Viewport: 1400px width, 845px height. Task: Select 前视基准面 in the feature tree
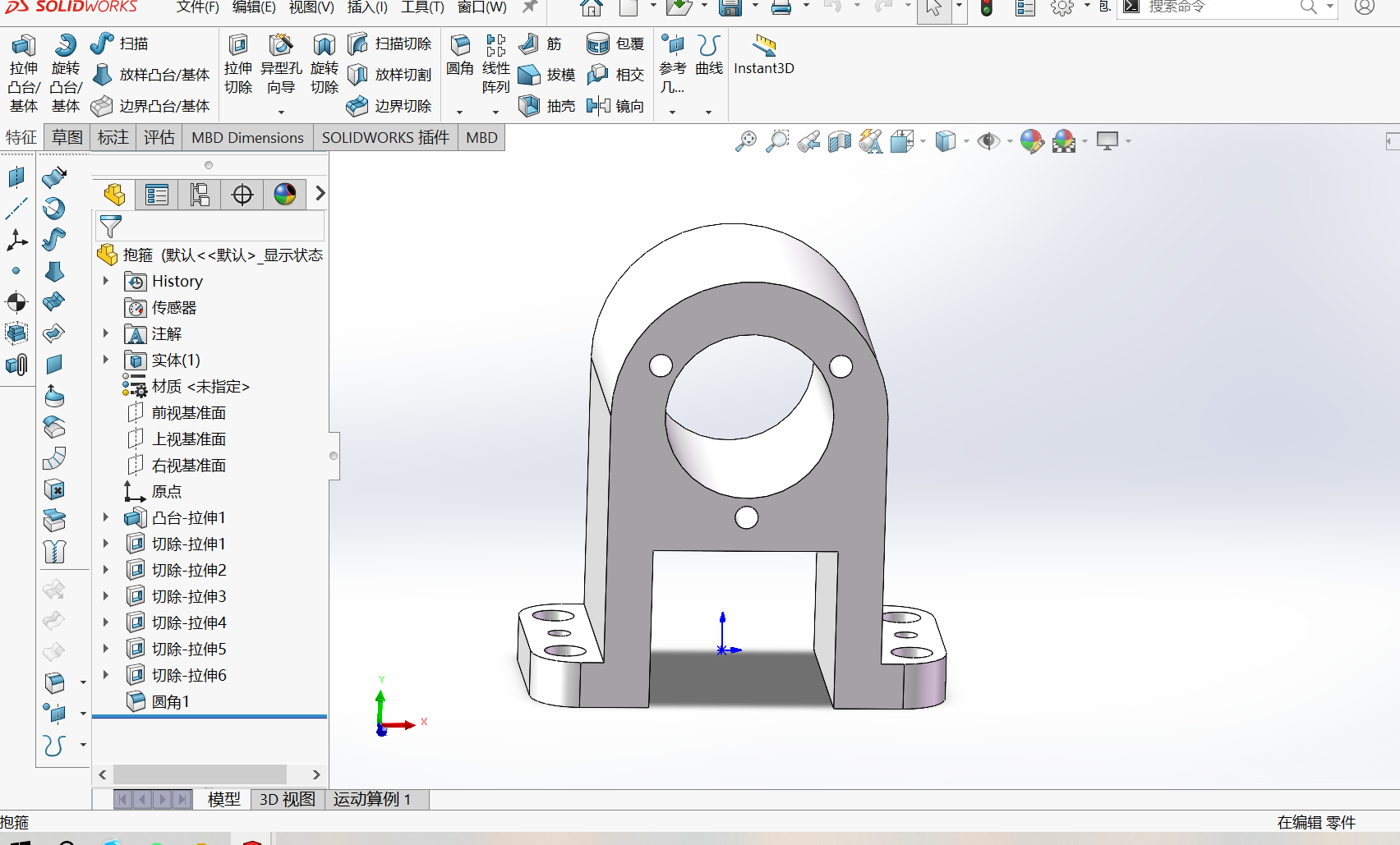(x=188, y=412)
